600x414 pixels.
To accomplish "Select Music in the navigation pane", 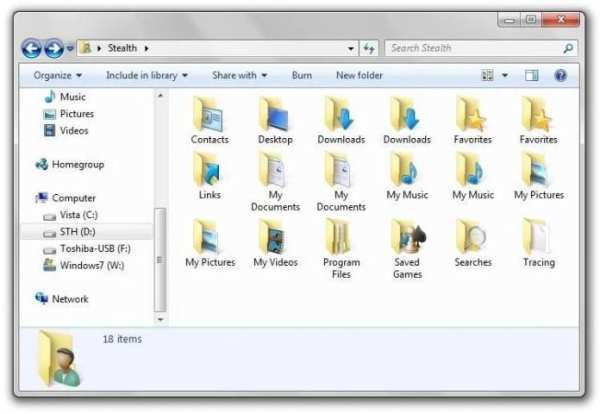I will pyautogui.click(x=65, y=97).
